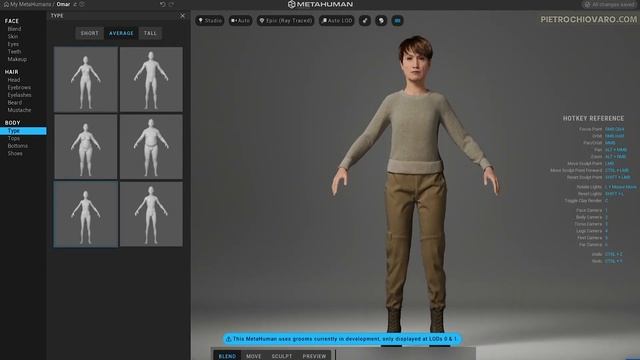Click the grooms in development warning banner
Viewport: 640px width, 360px height.
(342, 339)
